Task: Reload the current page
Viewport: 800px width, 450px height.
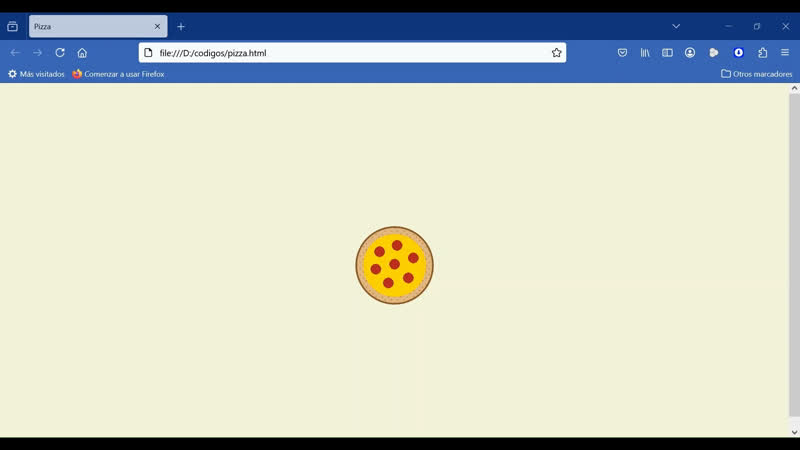Action: pyautogui.click(x=60, y=53)
